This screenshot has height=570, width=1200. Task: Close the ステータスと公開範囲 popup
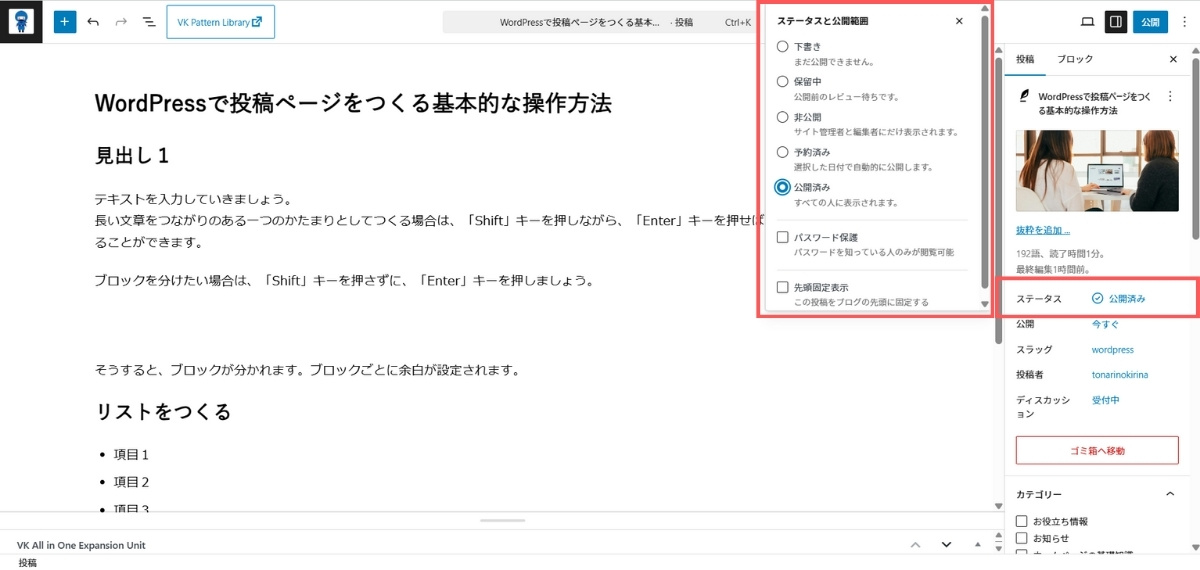point(959,21)
